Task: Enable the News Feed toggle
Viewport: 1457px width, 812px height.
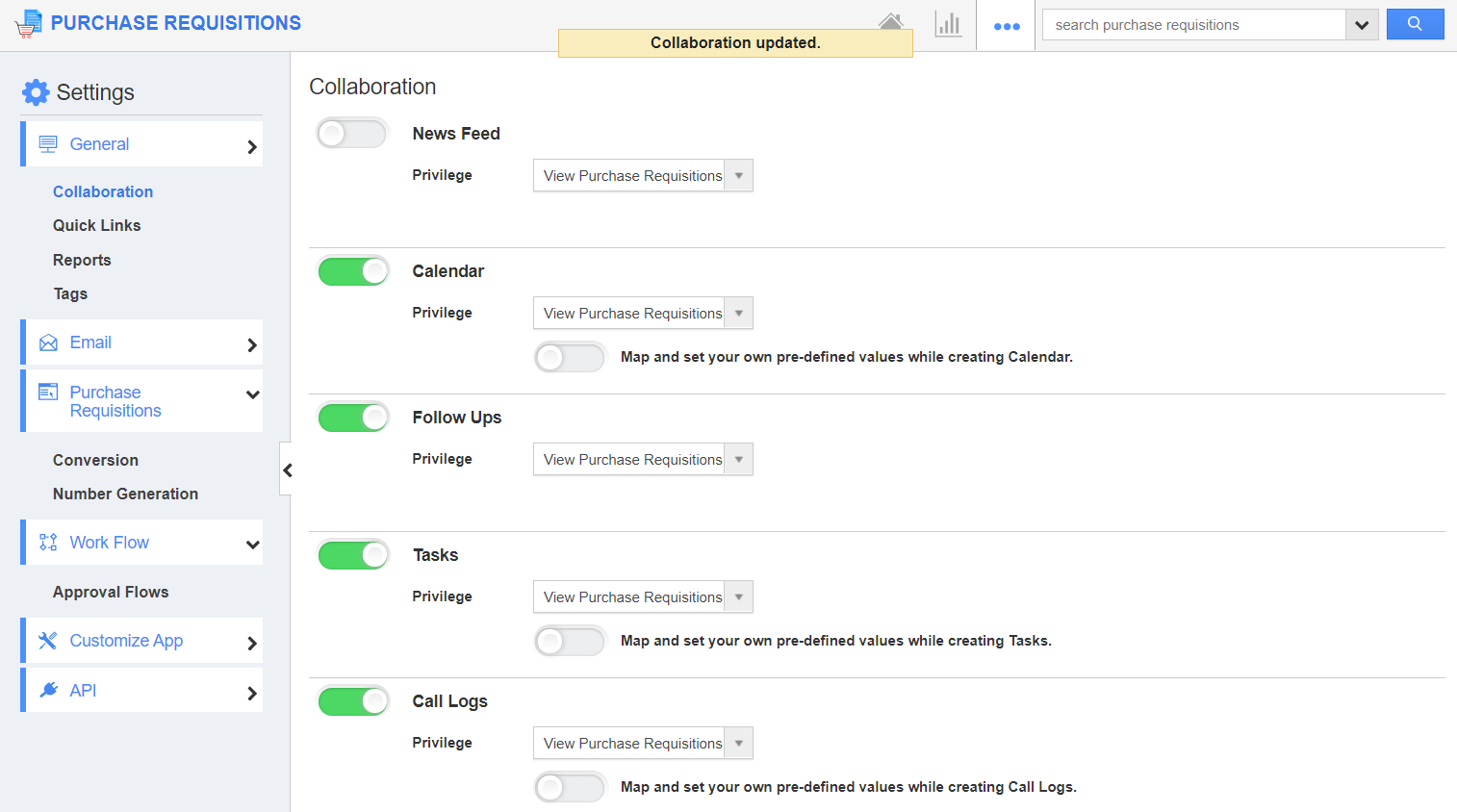Action: click(x=352, y=134)
